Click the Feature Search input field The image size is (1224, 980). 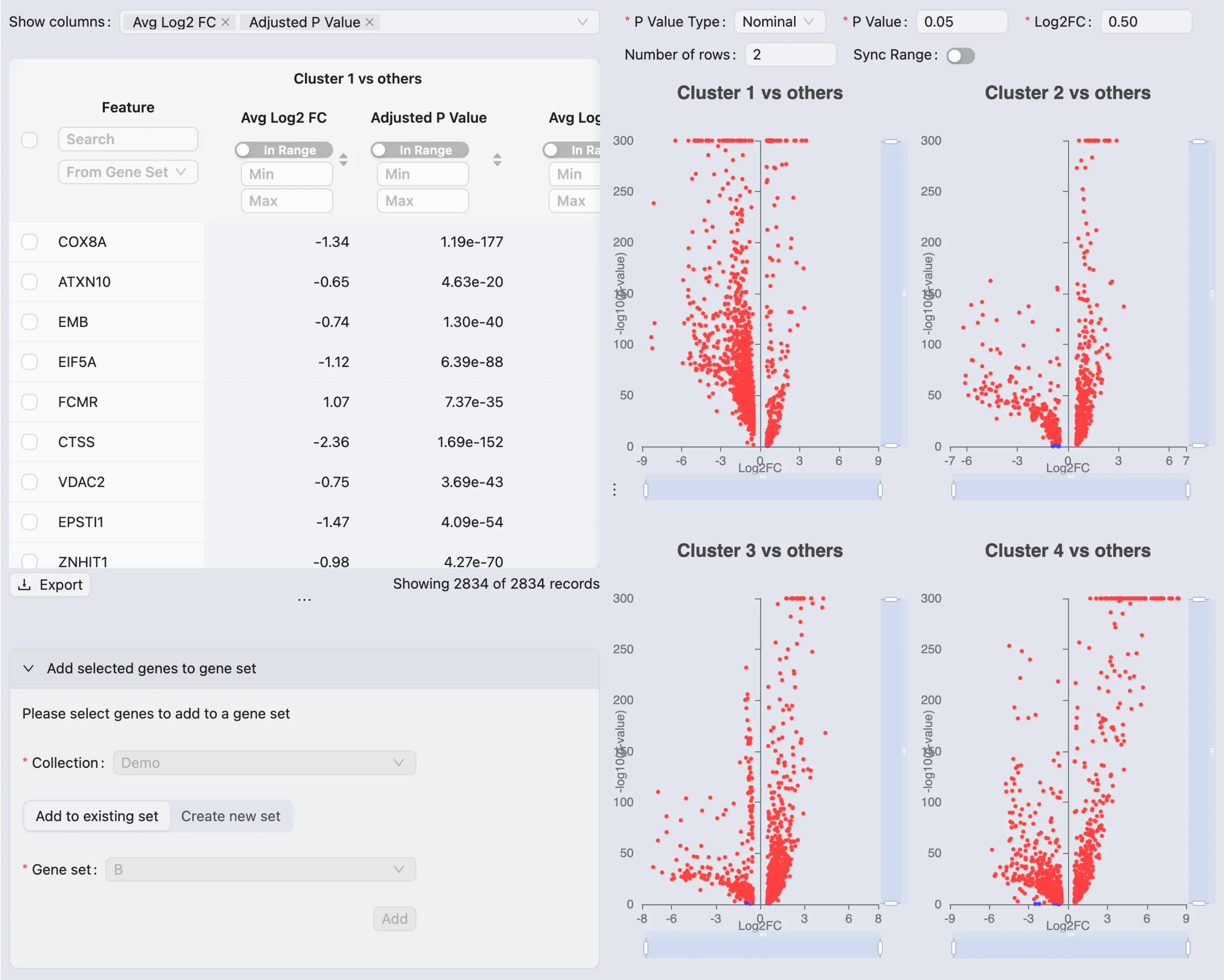pyautogui.click(x=128, y=139)
